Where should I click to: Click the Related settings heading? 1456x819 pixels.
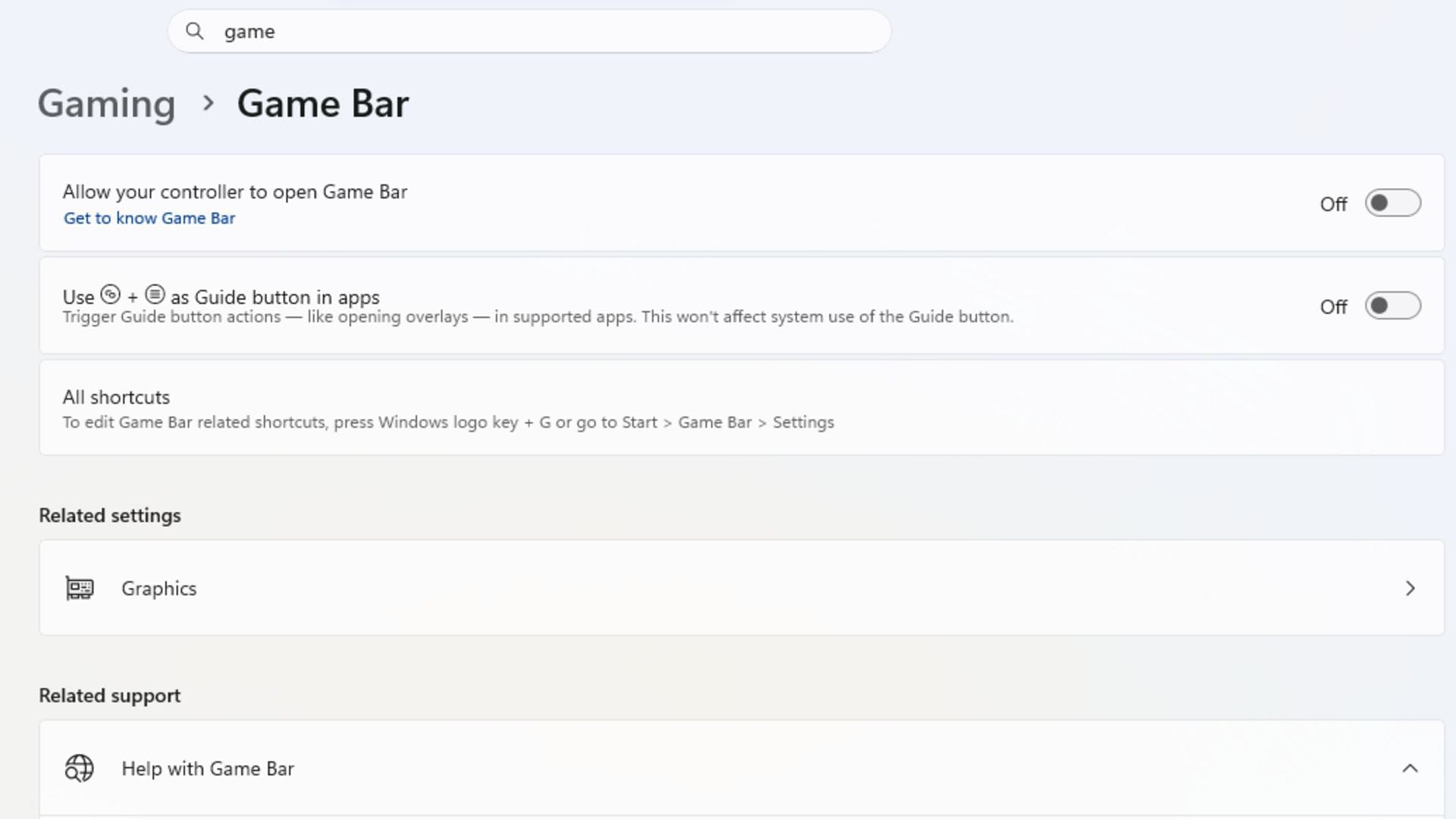click(110, 516)
